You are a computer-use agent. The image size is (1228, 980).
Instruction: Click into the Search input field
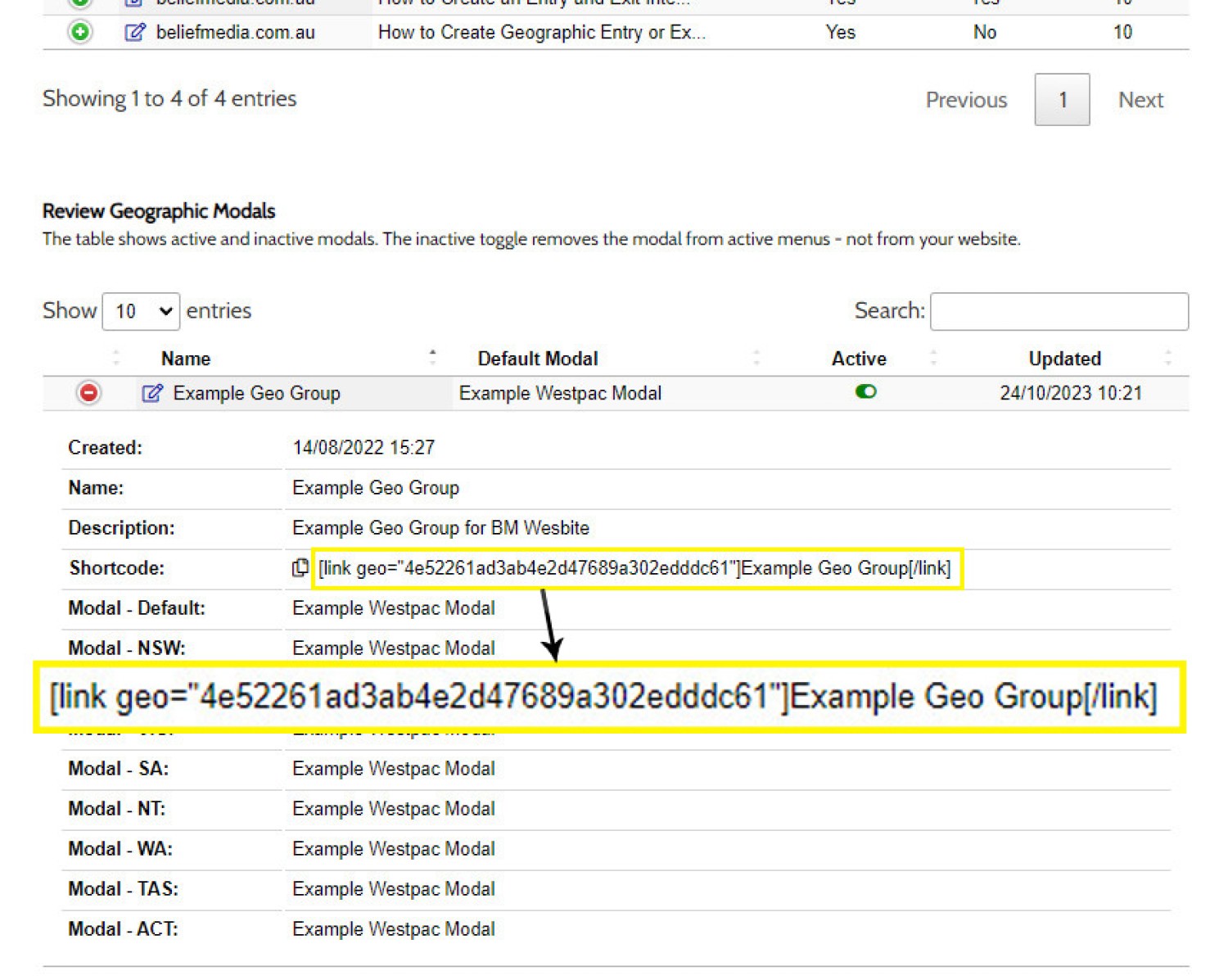click(x=1059, y=311)
